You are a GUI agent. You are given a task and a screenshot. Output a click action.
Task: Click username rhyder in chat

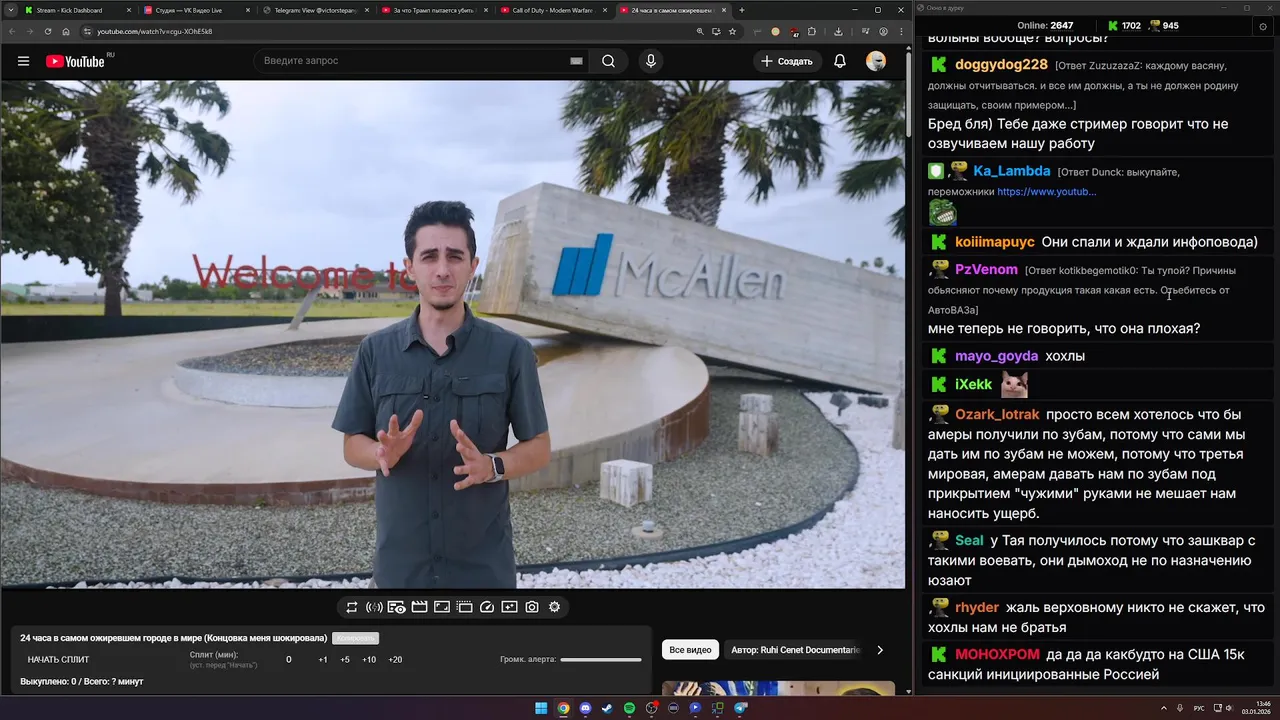pyautogui.click(x=977, y=607)
